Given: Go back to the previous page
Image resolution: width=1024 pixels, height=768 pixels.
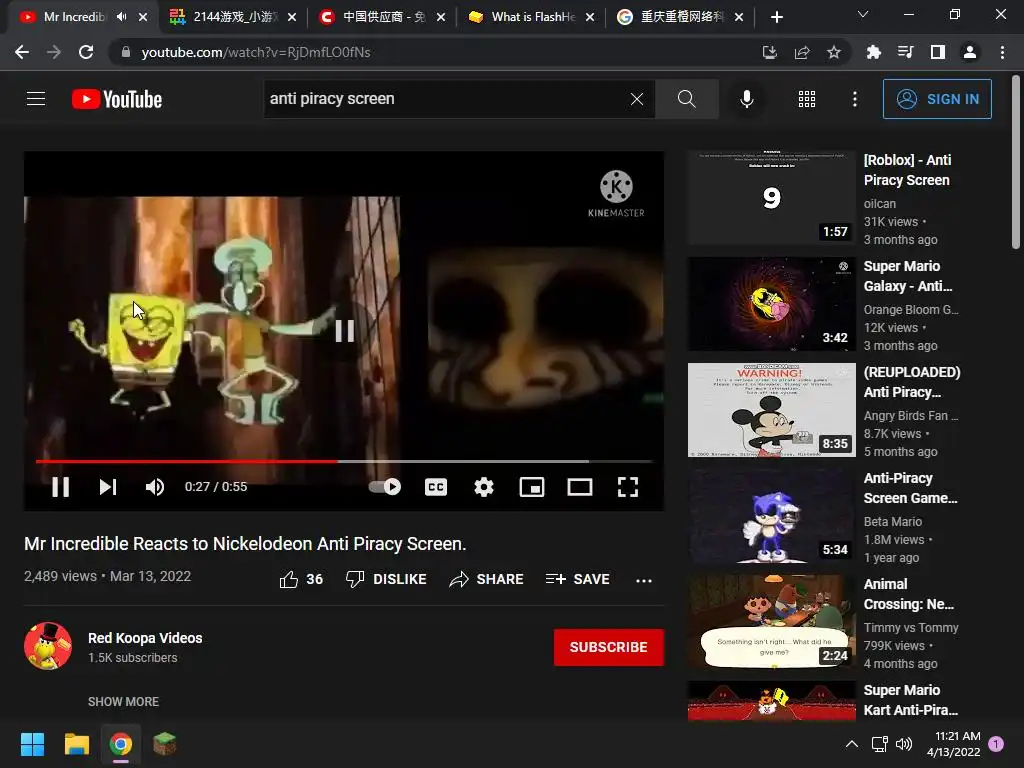Looking at the screenshot, I should (22, 52).
